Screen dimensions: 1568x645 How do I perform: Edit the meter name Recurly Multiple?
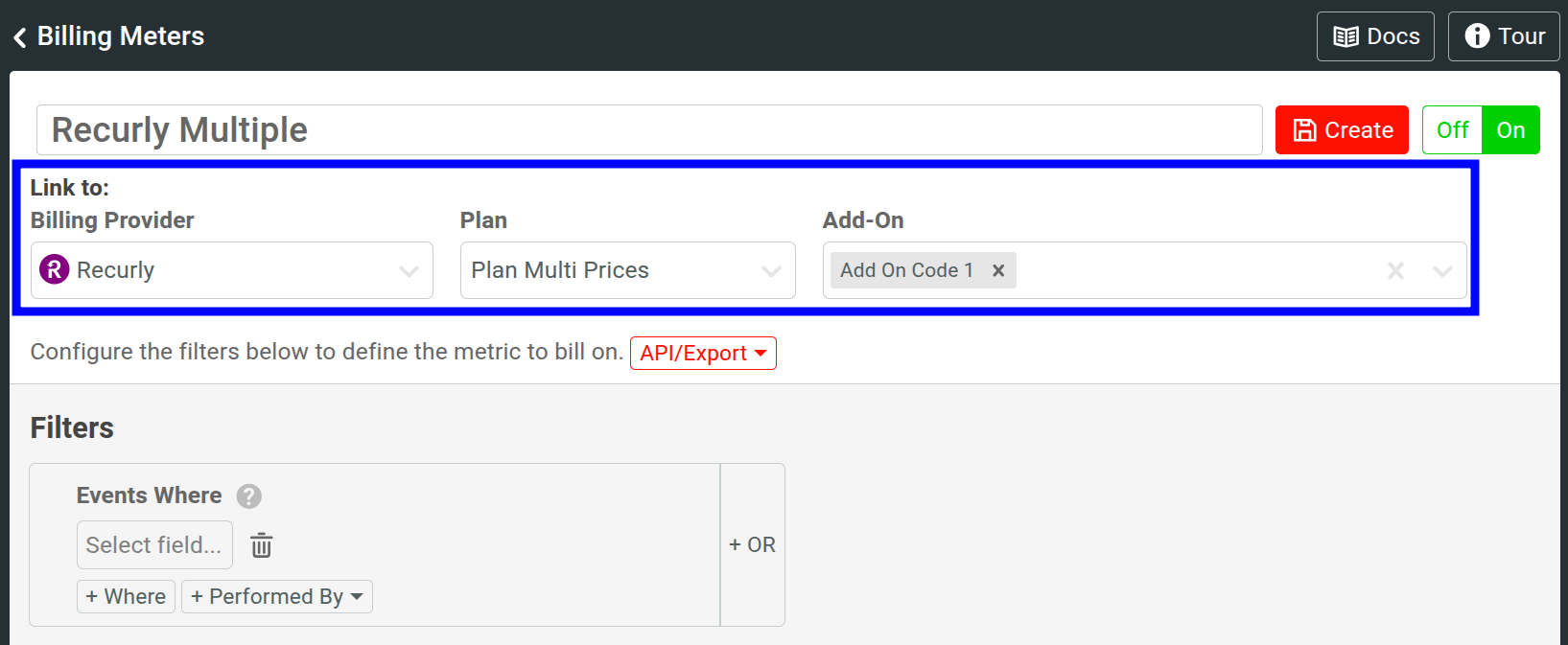[648, 130]
